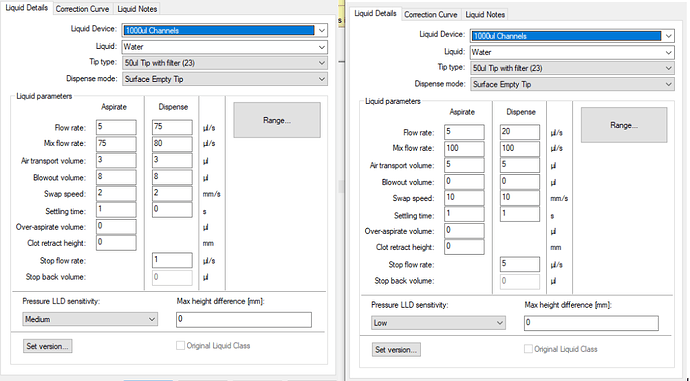Click aspirate Mix flow rate field showing 100
The image size is (690, 381).
click(x=464, y=149)
